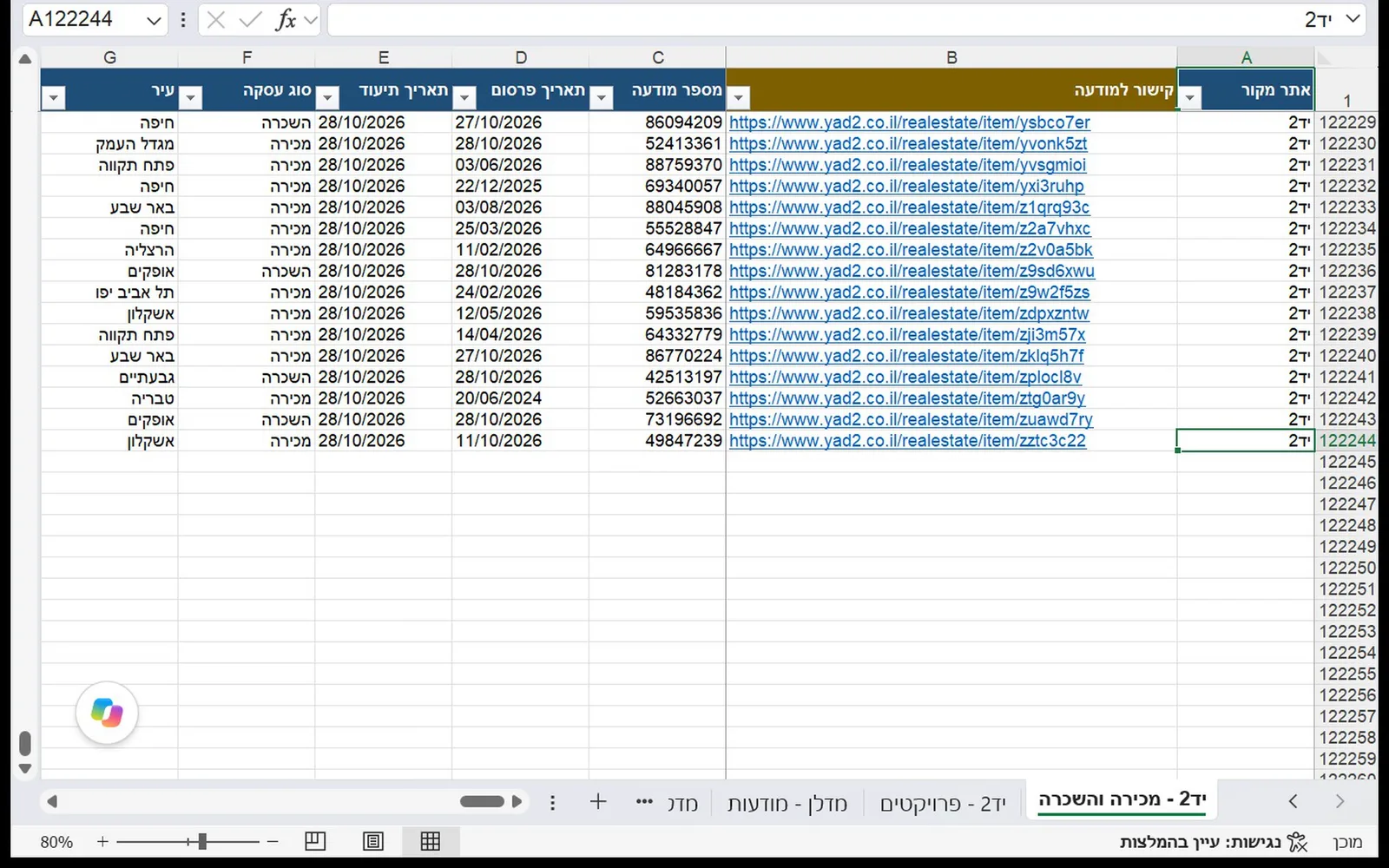Viewport: 1389px width, 868px height.
Task: Open filter dropdown for אתר מקור column
Action: tap(1190, 98)
